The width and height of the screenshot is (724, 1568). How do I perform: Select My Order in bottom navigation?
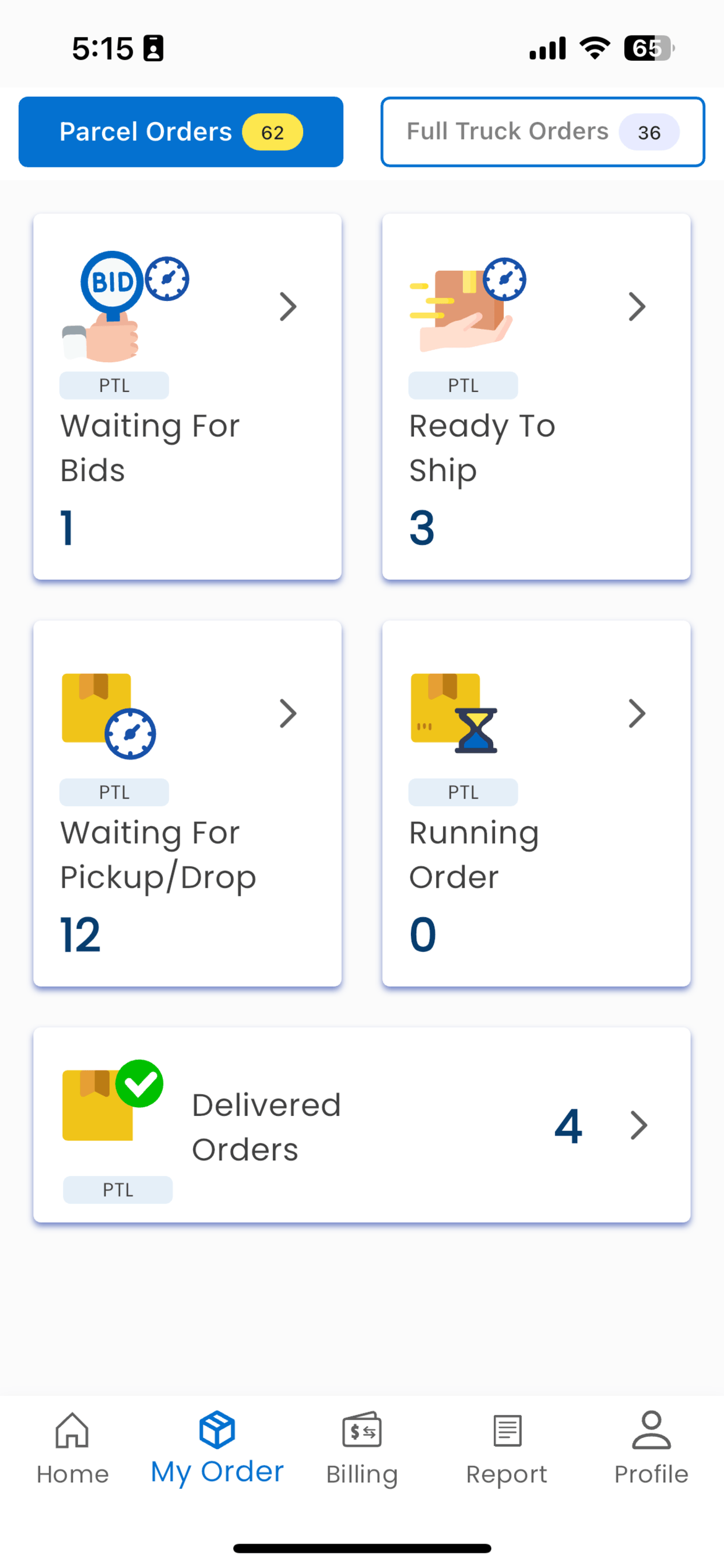coord(217,1450)
